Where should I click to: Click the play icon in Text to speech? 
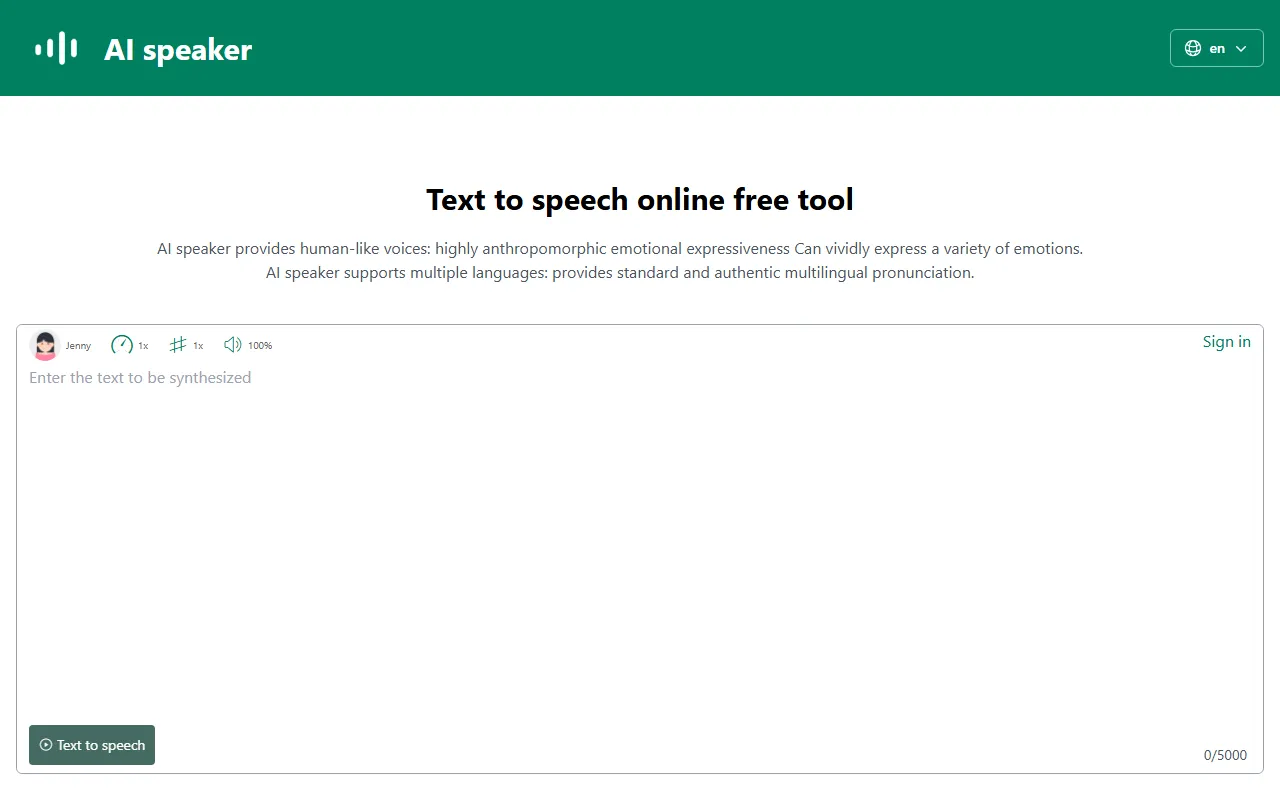(x=46, y=745)
